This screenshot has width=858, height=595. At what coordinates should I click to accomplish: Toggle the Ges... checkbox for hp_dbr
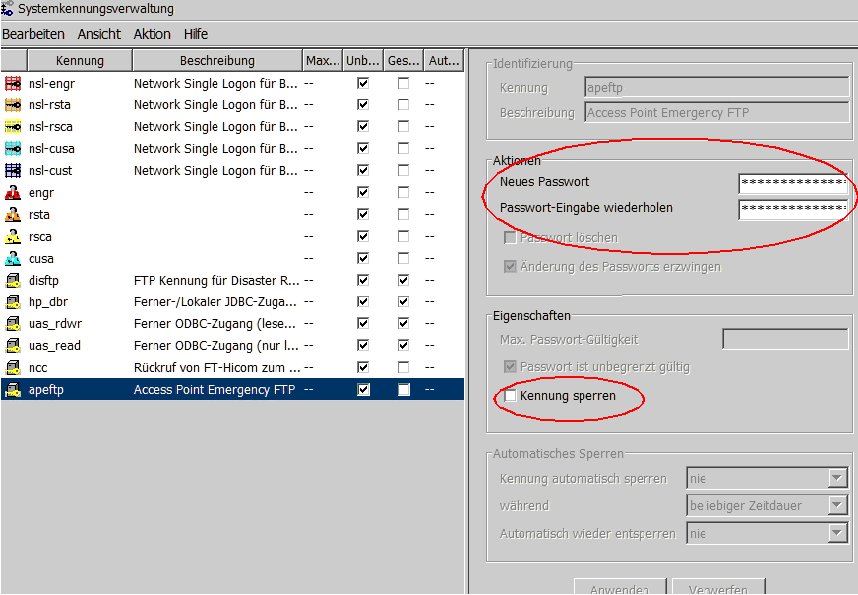tap(403, 302)
